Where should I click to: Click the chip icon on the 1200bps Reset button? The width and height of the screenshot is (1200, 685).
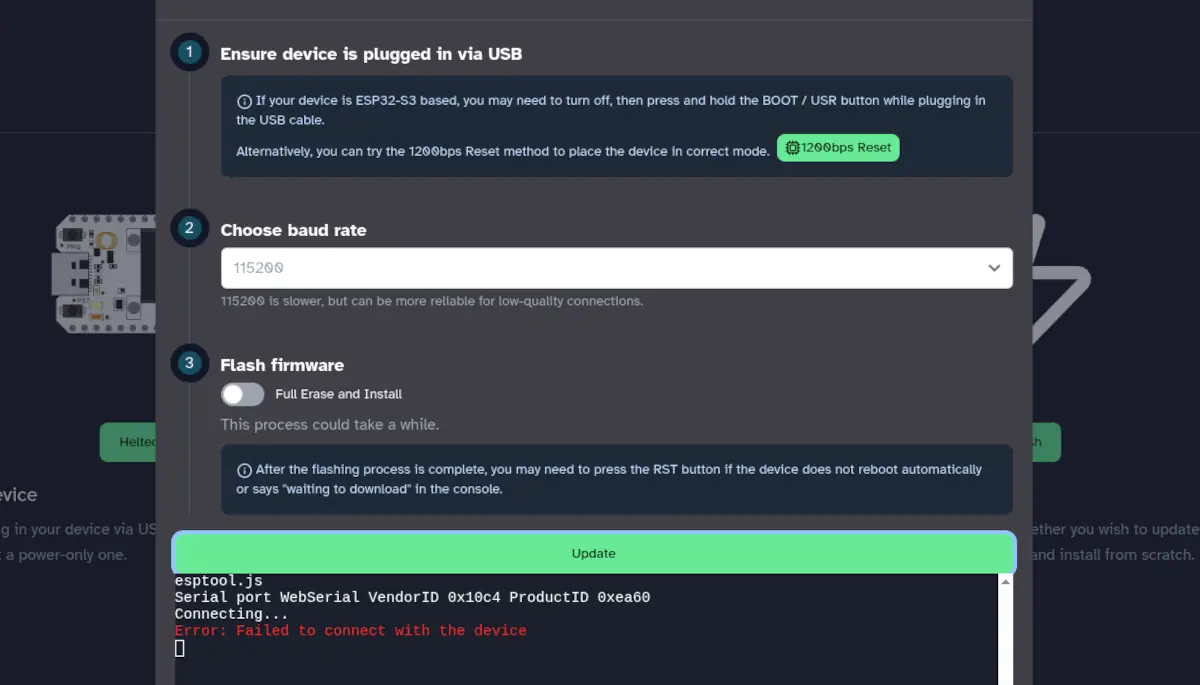click(792, 148)
